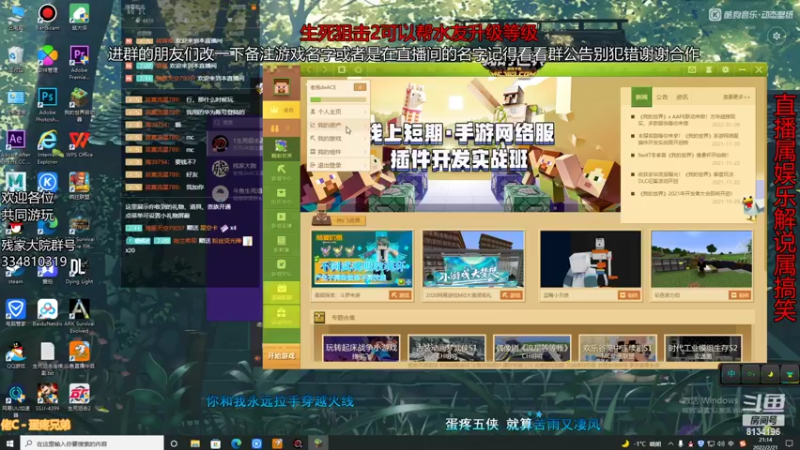Click the chicken mascot in news panel
800x450 pixels.
(753, 208)
